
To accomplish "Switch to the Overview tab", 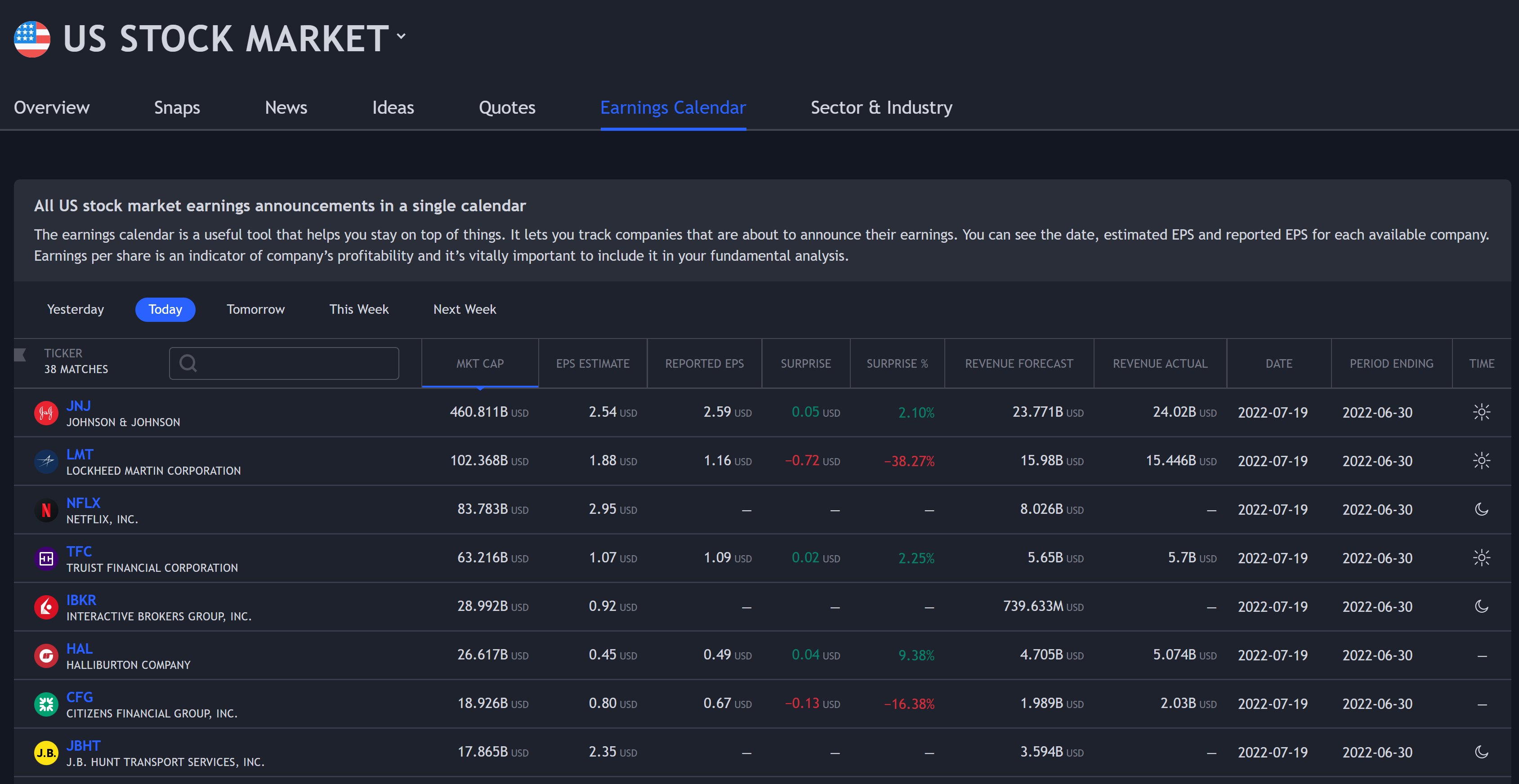I will pyautogui.click(x=52, y=107).
